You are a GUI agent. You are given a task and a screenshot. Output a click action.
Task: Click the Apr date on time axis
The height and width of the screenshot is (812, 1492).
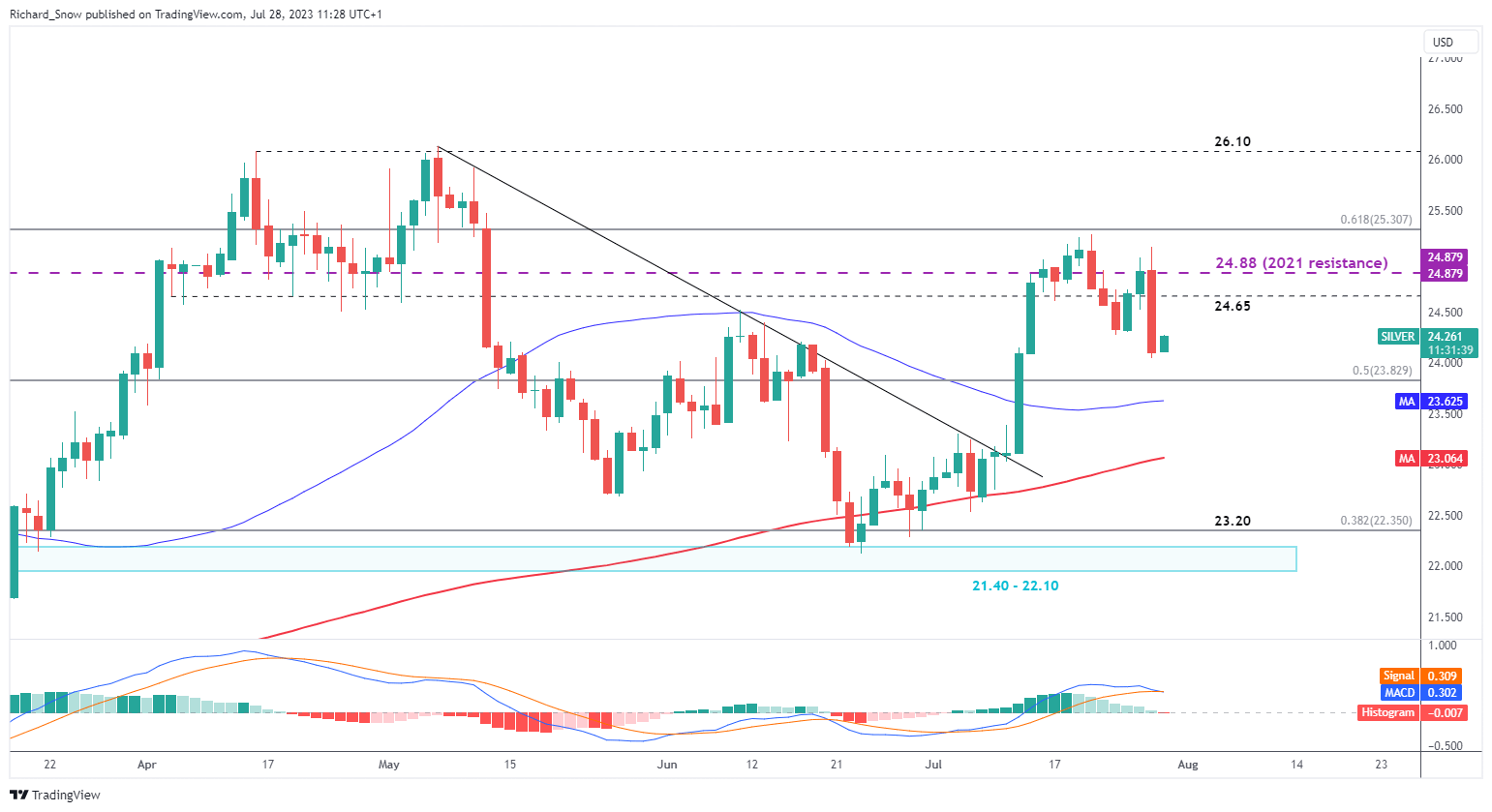(147, 765)
